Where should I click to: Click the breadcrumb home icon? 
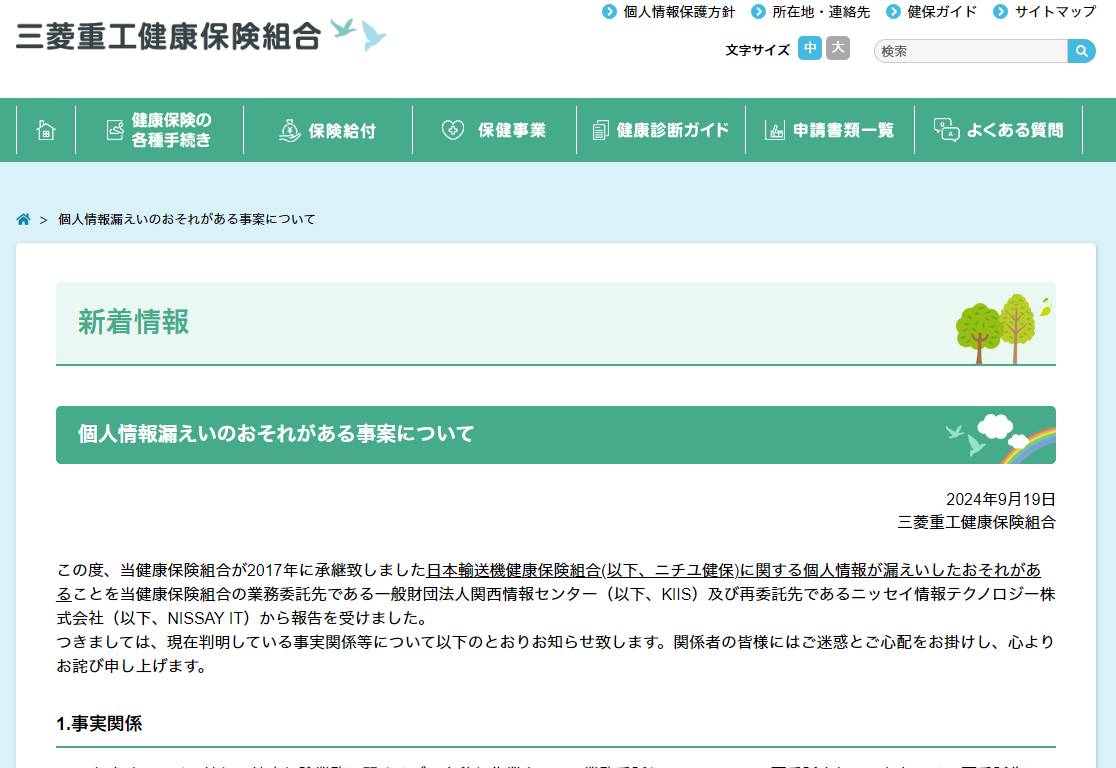(23, 219)
